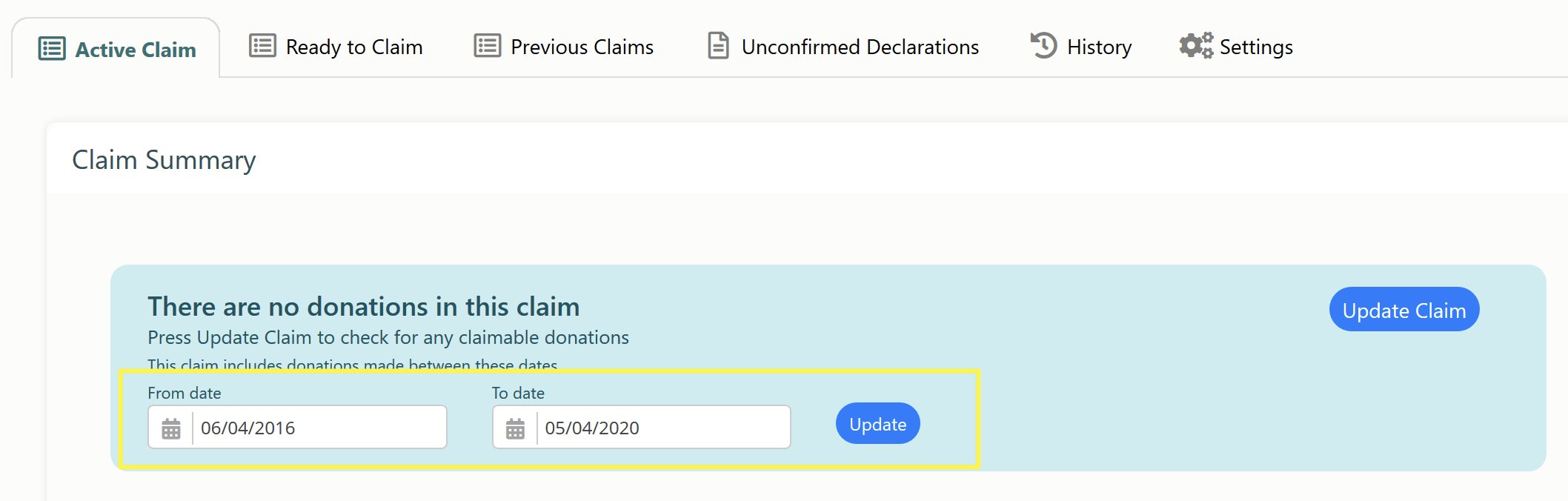Click the History clock icon
This screenshot has width=1568, height=501.
point(1043,46)
